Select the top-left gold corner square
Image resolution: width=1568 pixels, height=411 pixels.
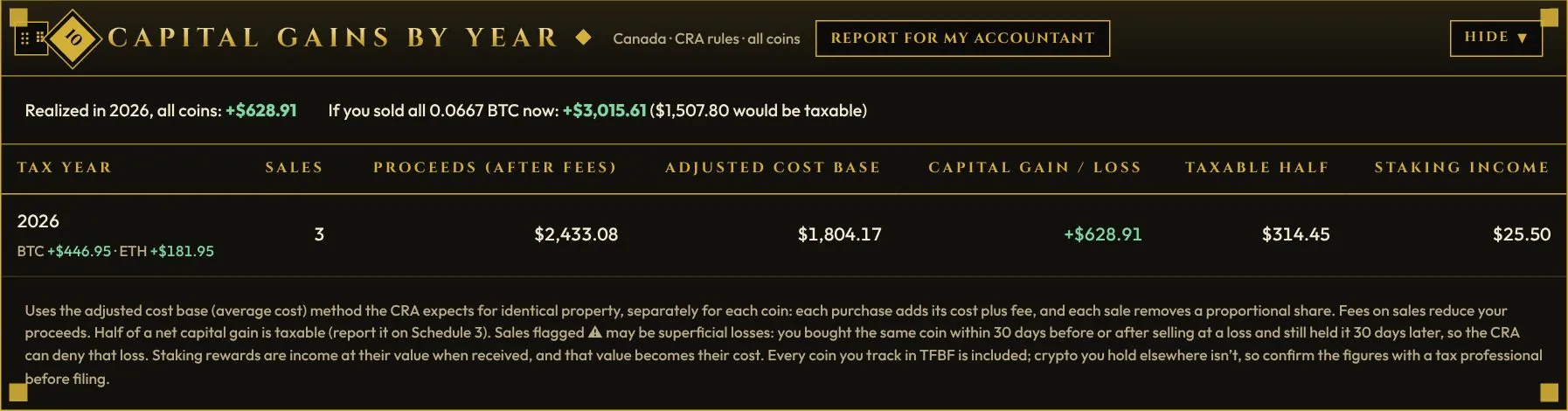[17, 17]
